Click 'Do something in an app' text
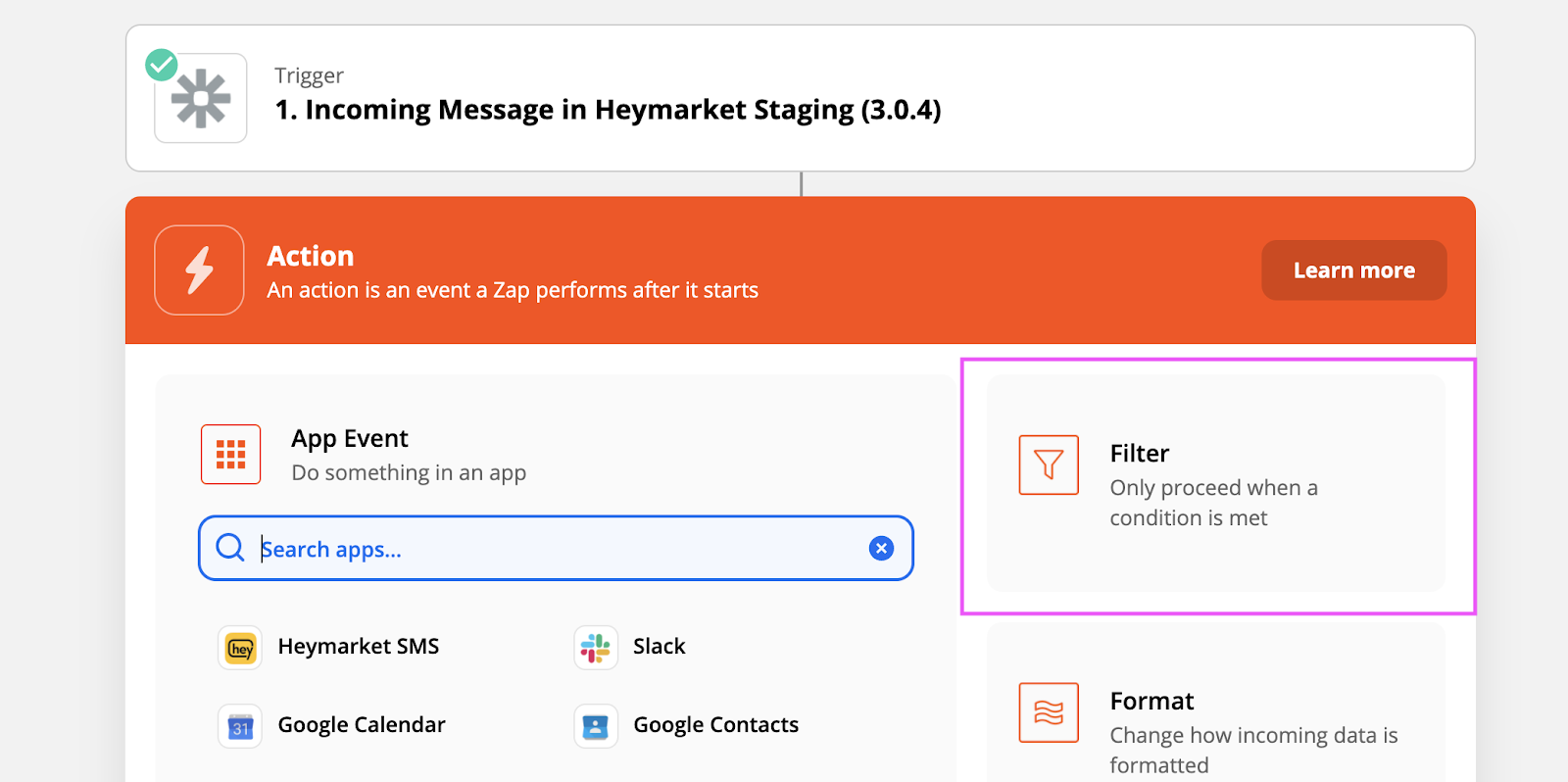Image resolution: width=1568 pixels, height=782 pixels. [x=409, y=473]
